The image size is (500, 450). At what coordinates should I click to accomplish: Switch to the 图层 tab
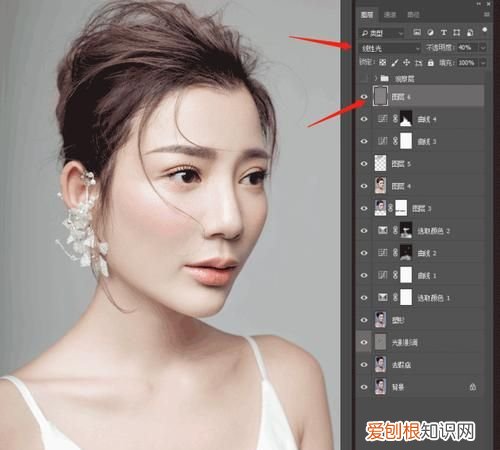coord(367,15)
